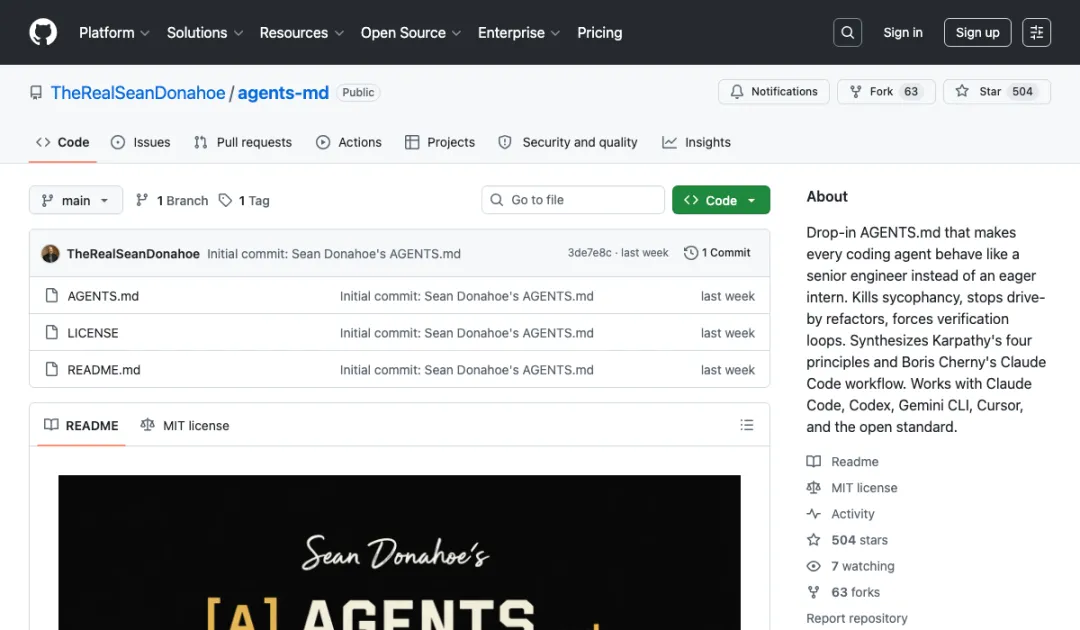Star the repository with Star button
This screenshot has width=1080, height=630.
tap(997, 92)
